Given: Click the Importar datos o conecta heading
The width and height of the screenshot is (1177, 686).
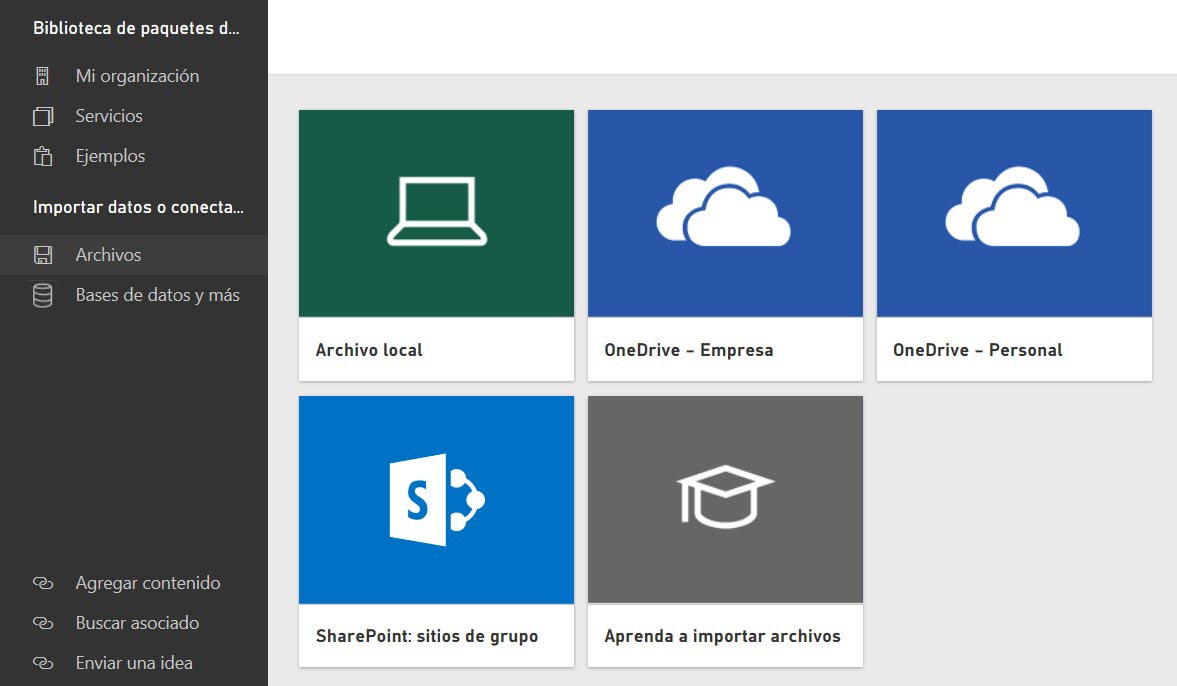Looking at the screenshot, I should (x=138, y=207).
